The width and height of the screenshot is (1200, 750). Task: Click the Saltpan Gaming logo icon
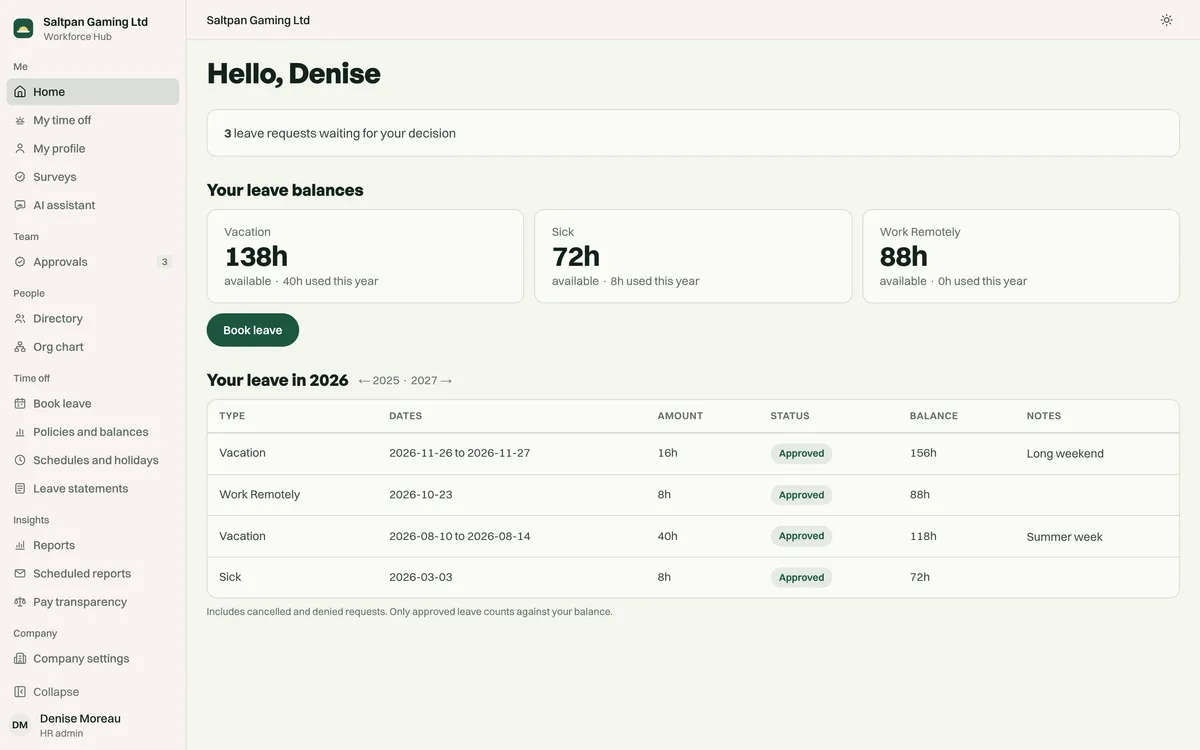click(x=23, y=28)
